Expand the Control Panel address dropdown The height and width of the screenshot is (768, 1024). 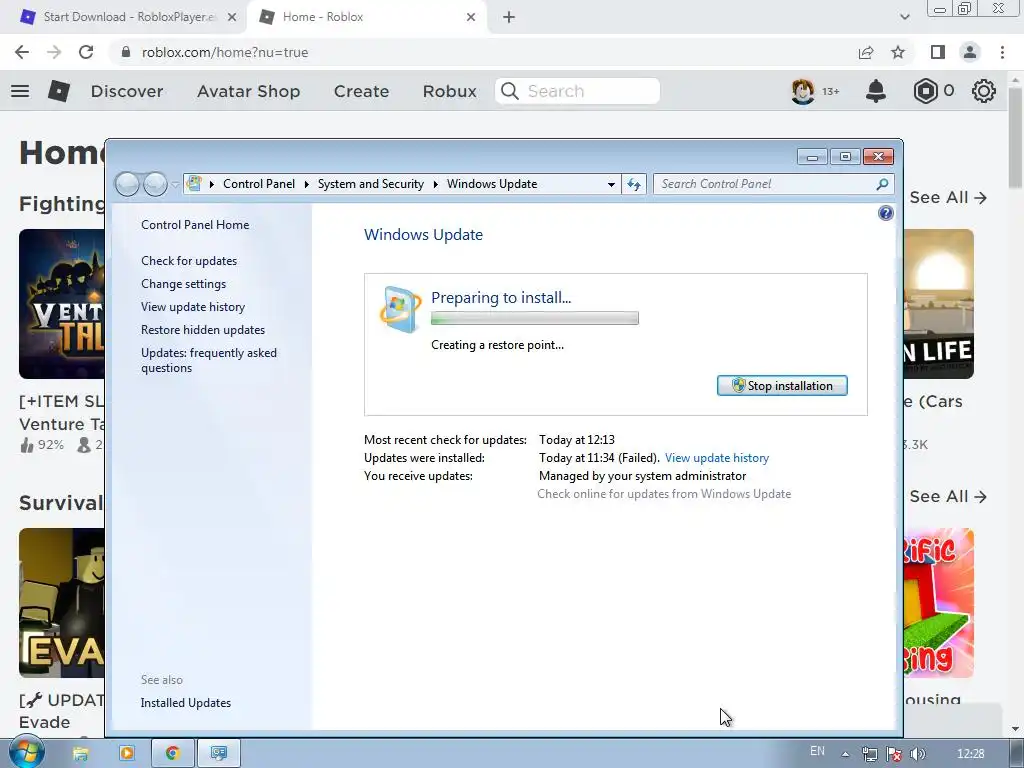(611, 184)
